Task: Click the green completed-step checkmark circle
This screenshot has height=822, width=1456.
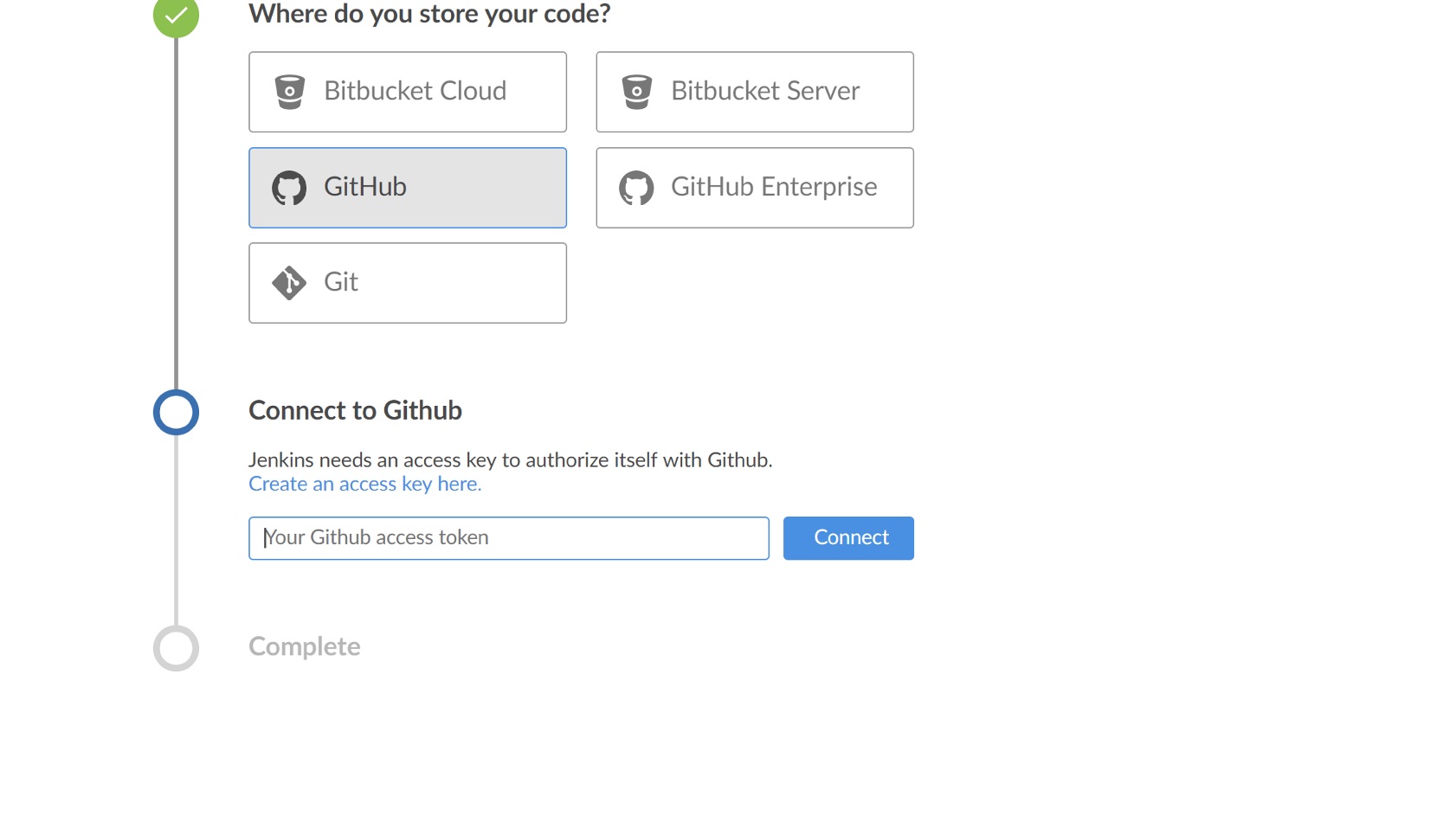Action: coord(176,16)
